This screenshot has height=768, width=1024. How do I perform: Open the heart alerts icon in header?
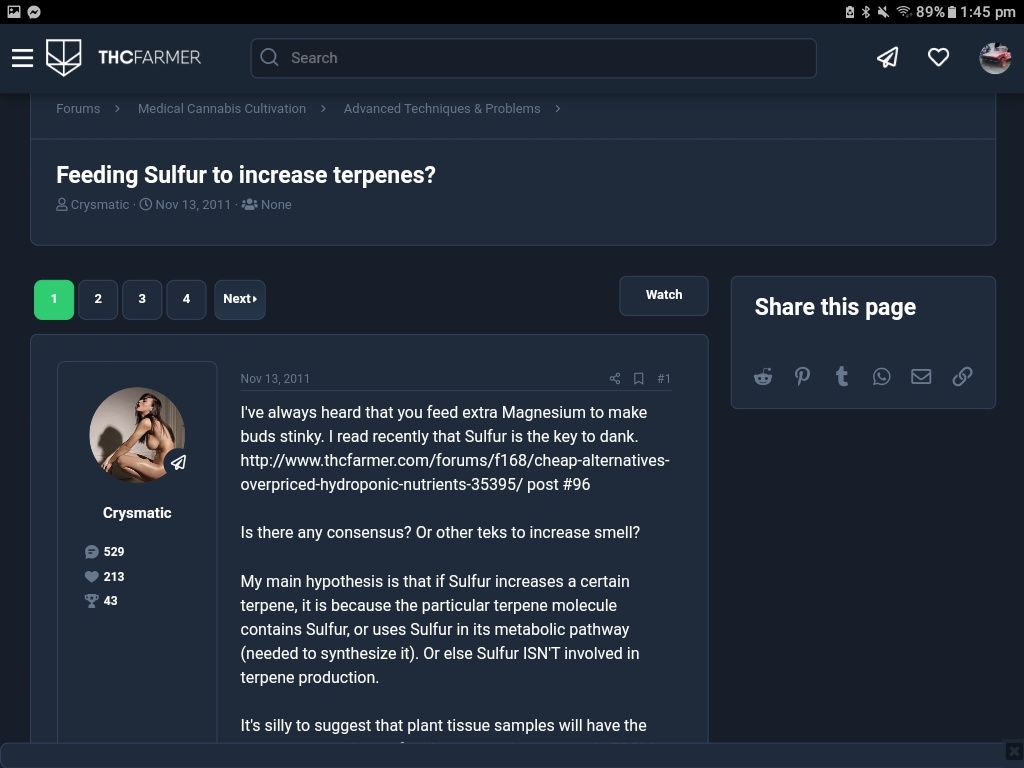[938, 57]
